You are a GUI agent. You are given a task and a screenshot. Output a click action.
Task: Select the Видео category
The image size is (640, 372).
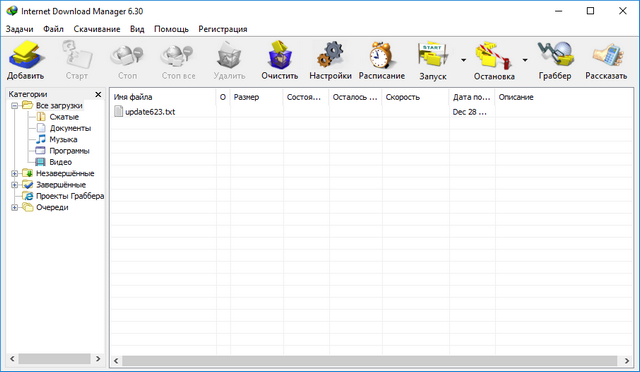(60, 162)
